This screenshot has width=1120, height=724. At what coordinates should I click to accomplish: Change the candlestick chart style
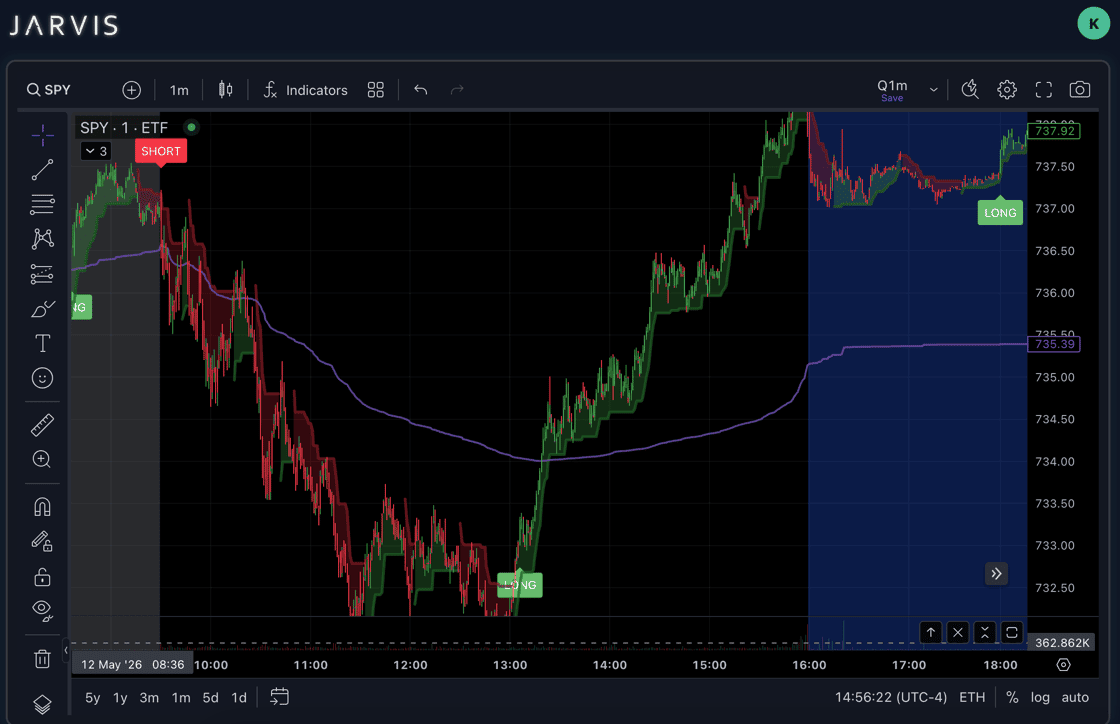point(226,90)
